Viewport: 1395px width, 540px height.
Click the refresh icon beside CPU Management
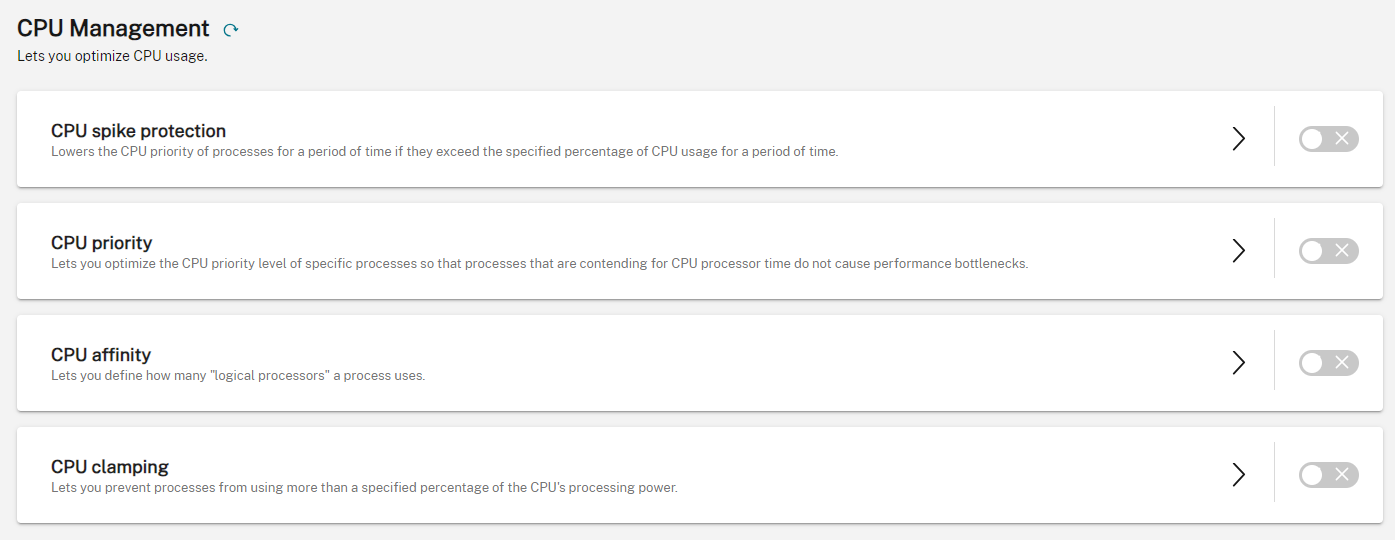click(231, 31)
